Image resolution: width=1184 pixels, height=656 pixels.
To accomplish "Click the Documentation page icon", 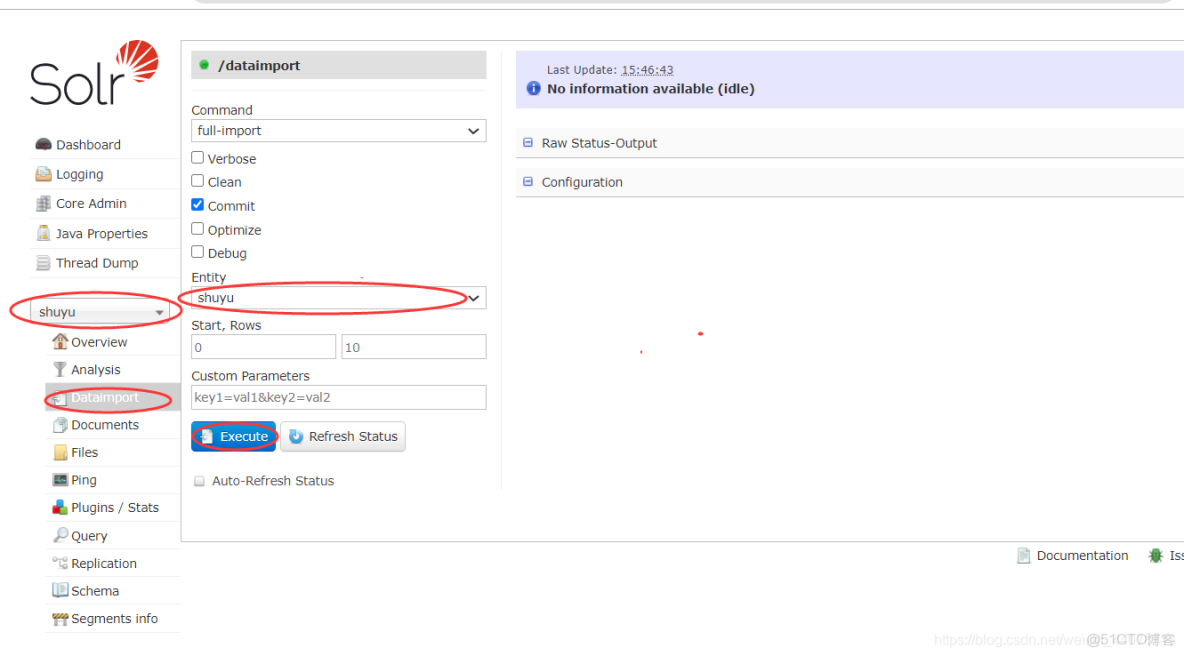I will [1023, 556].
